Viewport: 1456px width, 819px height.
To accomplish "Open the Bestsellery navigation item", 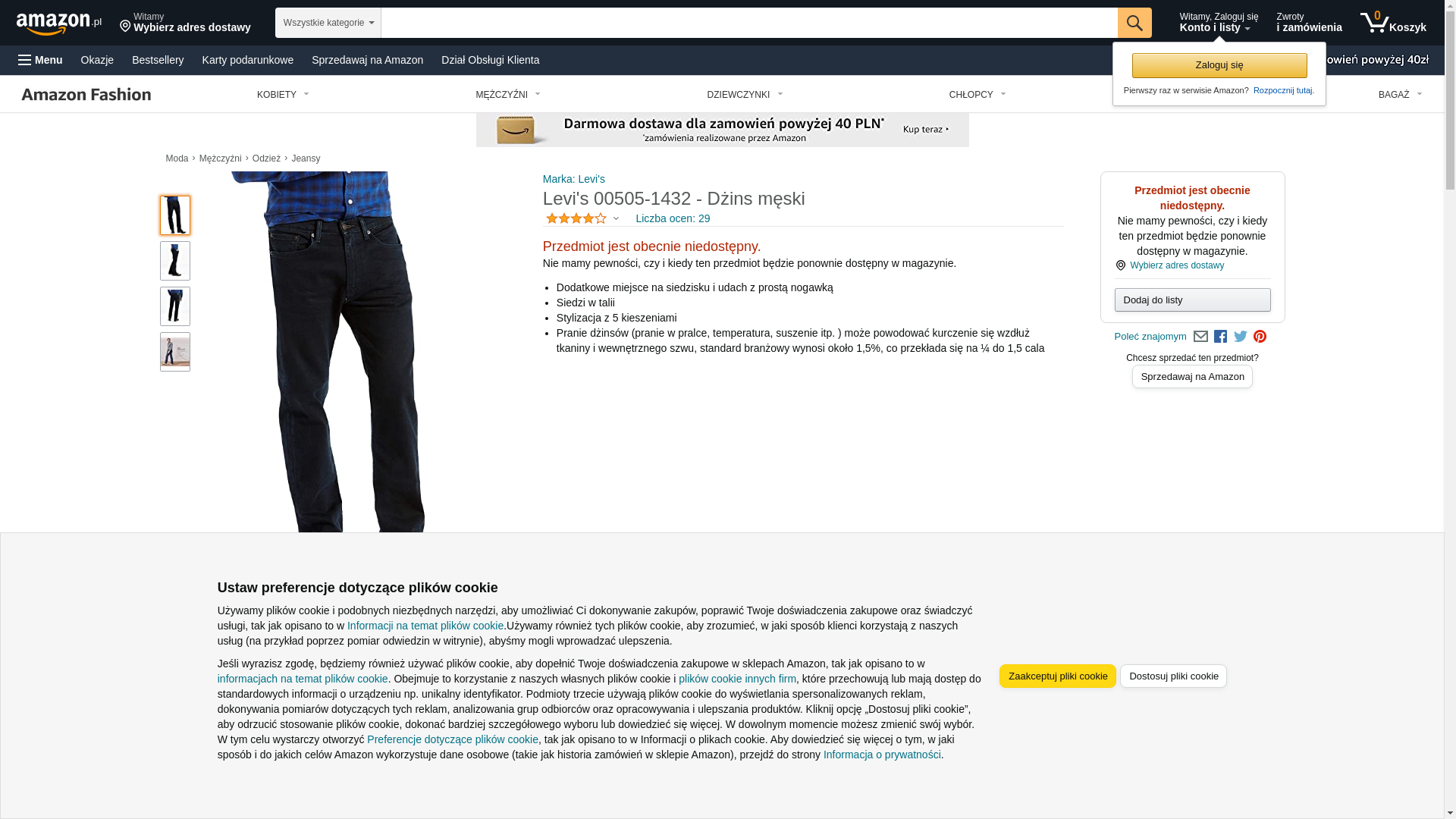I will 158,60.
